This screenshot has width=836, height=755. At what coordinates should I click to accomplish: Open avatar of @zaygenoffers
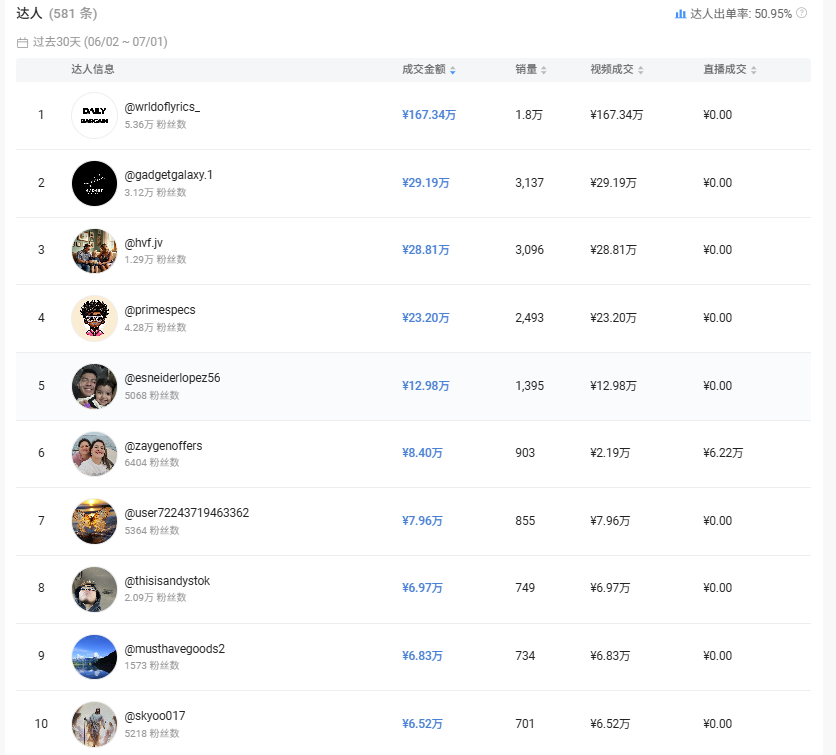pos(94,454)
